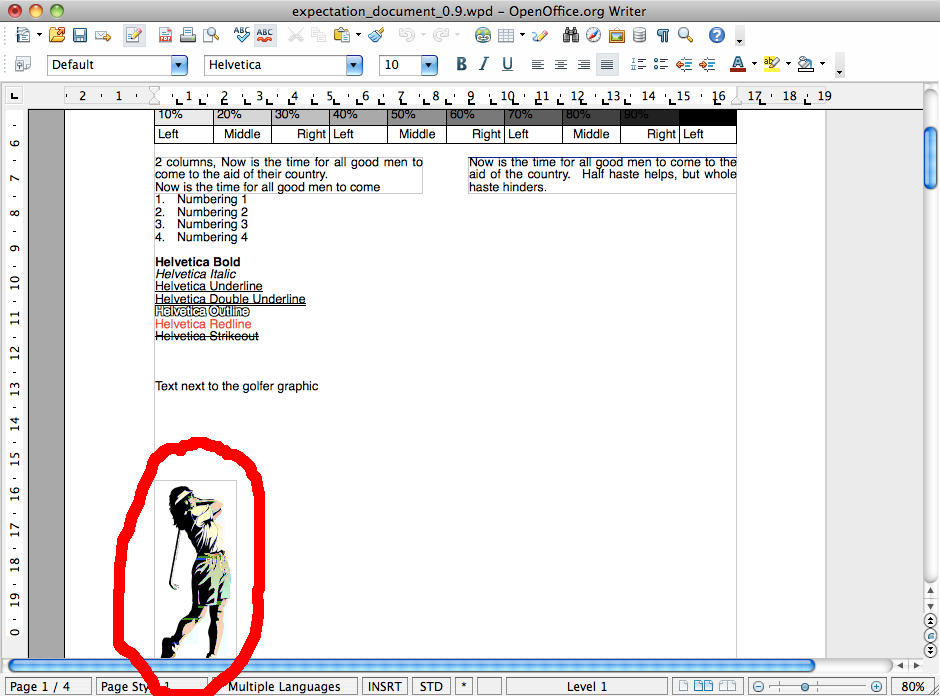Image resolution: width=940 pixels, height=696 pixels.
Task: Toggle nonprinting characters pilcrow
Action: (662, 36)
